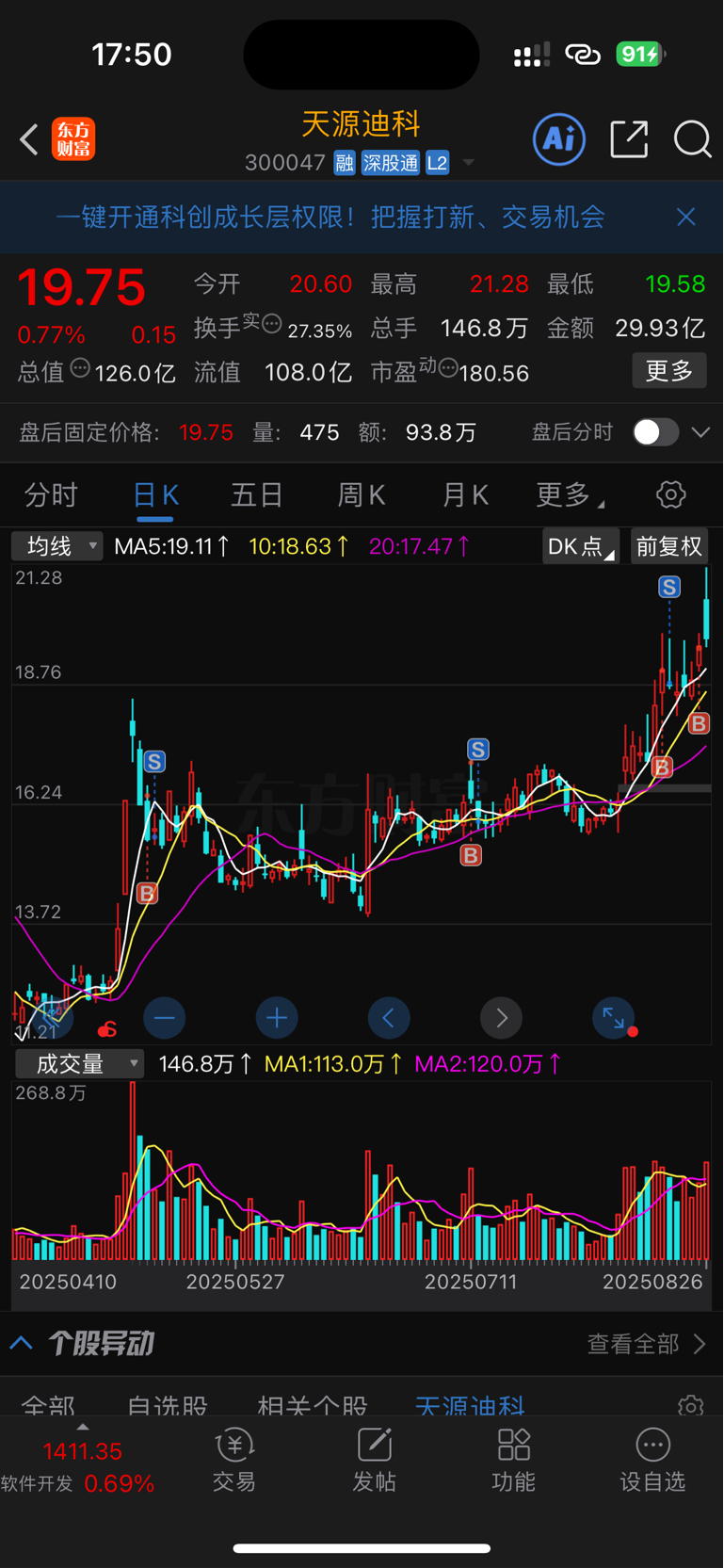The height and width of the screenshot is (1568, 724).
Task: Open 个股异动 settings gear
Action: click(x=690, y=1407)
